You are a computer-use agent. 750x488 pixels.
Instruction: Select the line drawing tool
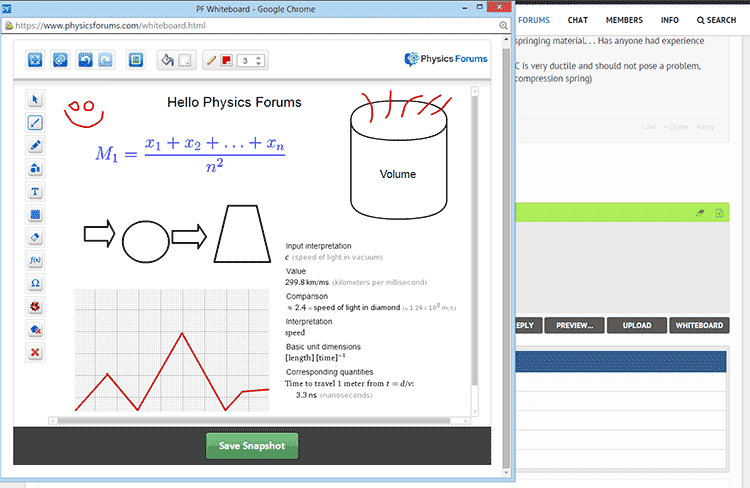tap(35, 123)
